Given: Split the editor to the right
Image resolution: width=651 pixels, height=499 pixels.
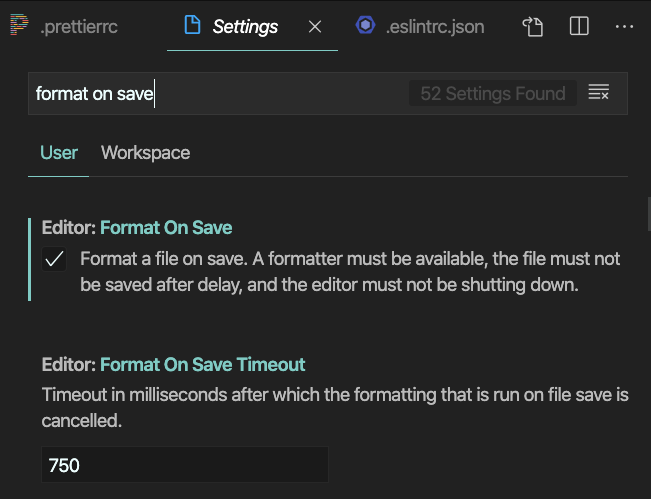Looking at the screenshot, I should (x=579, y=27).
